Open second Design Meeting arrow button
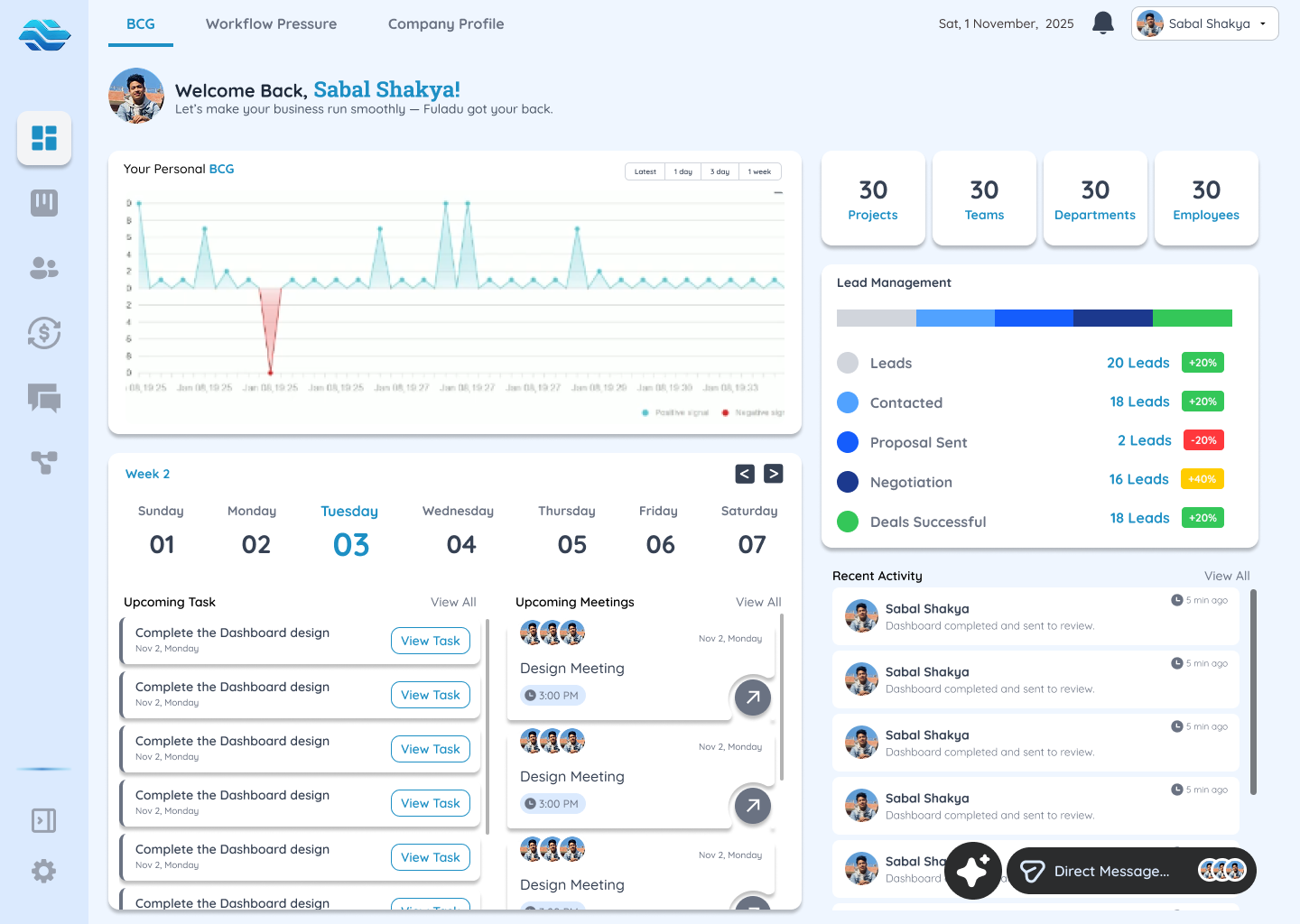The width and height of the screenshot is (1300, 924). pyautogui.click(x=753, y=805)
